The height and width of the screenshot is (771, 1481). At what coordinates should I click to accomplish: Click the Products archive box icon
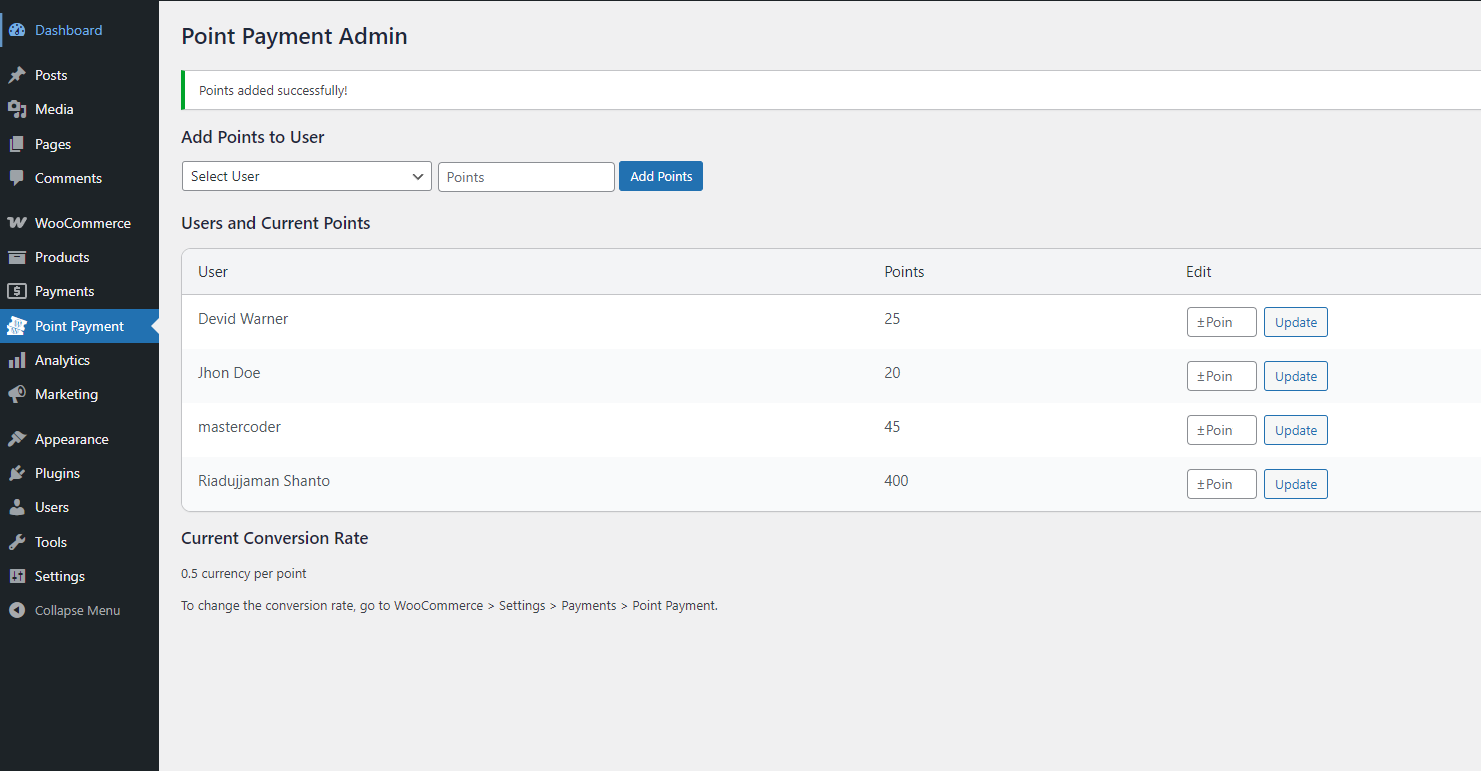point(17,257)
